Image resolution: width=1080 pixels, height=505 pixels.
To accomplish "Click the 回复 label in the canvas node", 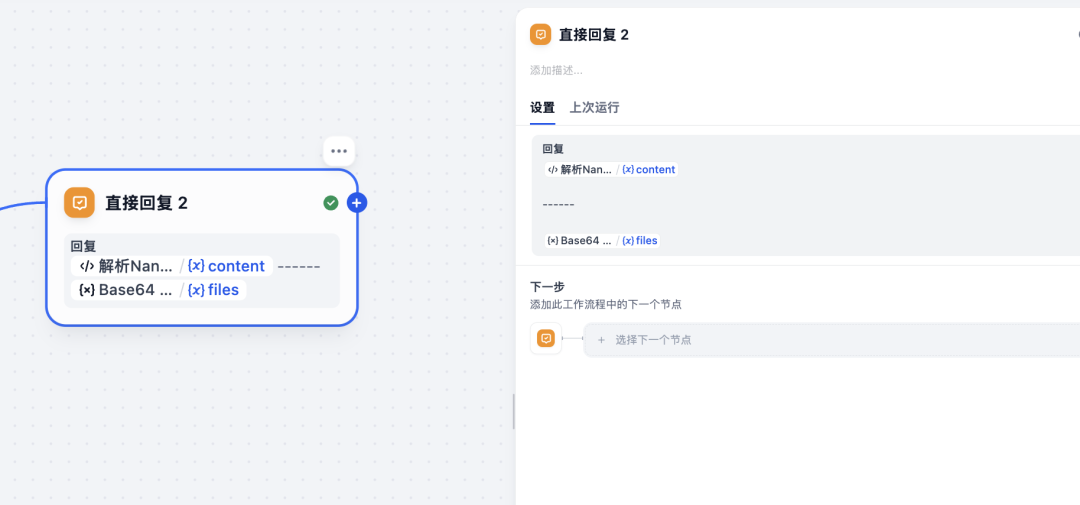I will (x=83, y=245).
